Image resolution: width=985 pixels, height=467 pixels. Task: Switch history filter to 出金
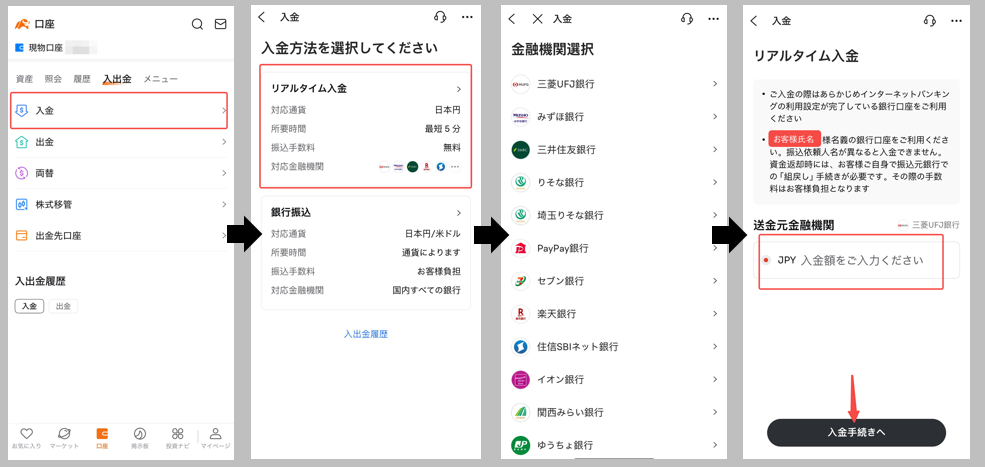63,306
